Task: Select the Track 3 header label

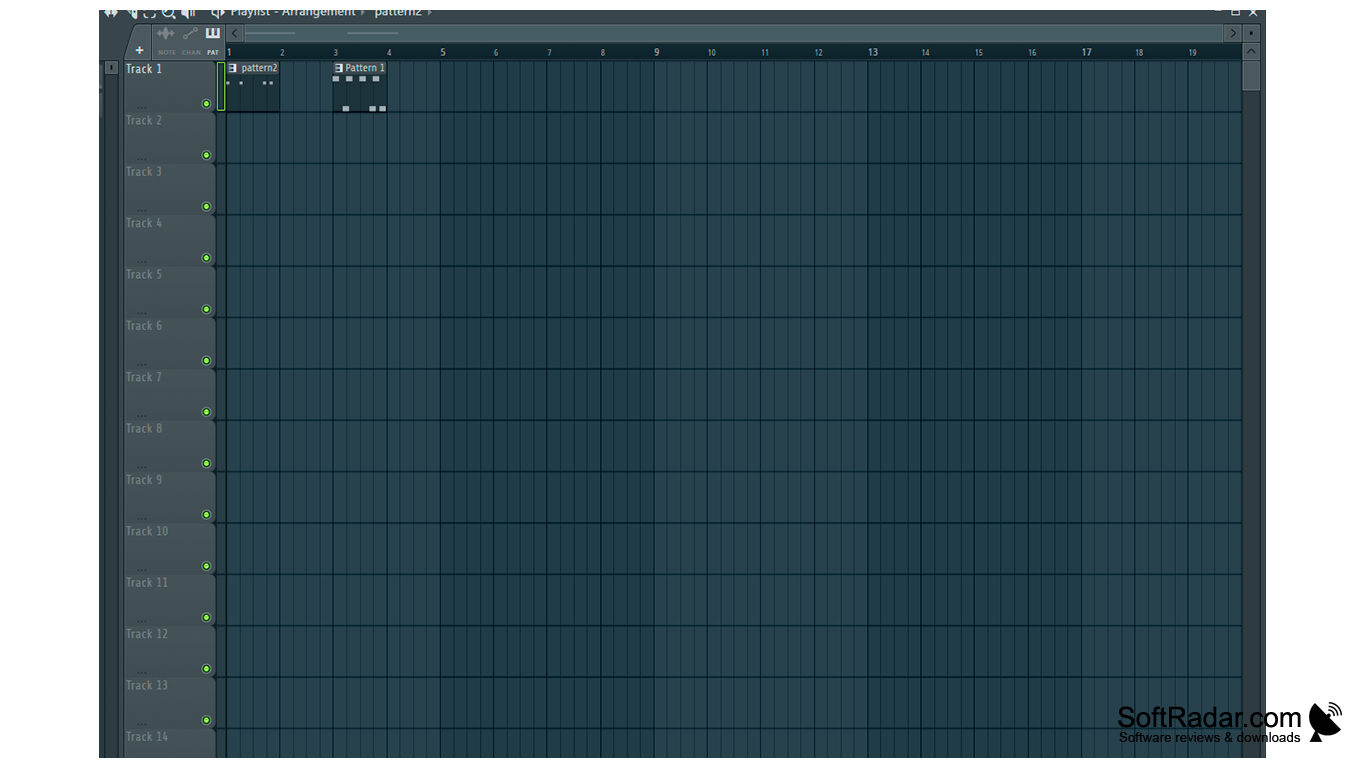Action: (x=144, y=172)
